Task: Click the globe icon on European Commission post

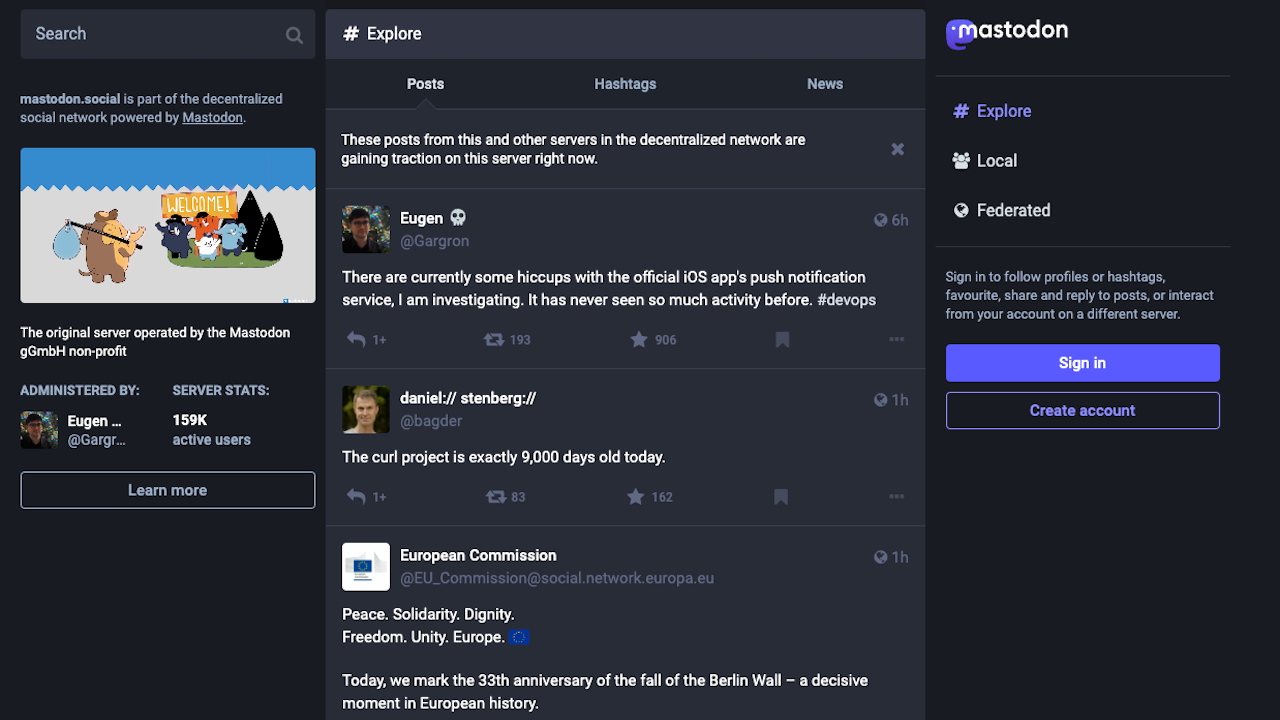Action: pos(881,557)
